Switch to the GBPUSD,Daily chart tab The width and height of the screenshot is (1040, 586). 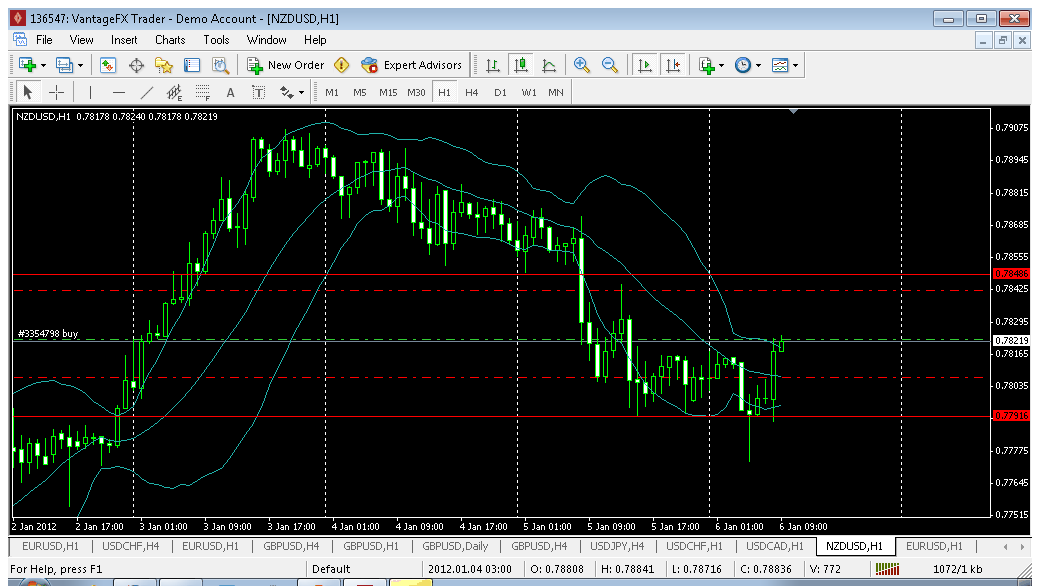[x=455, y=546]
